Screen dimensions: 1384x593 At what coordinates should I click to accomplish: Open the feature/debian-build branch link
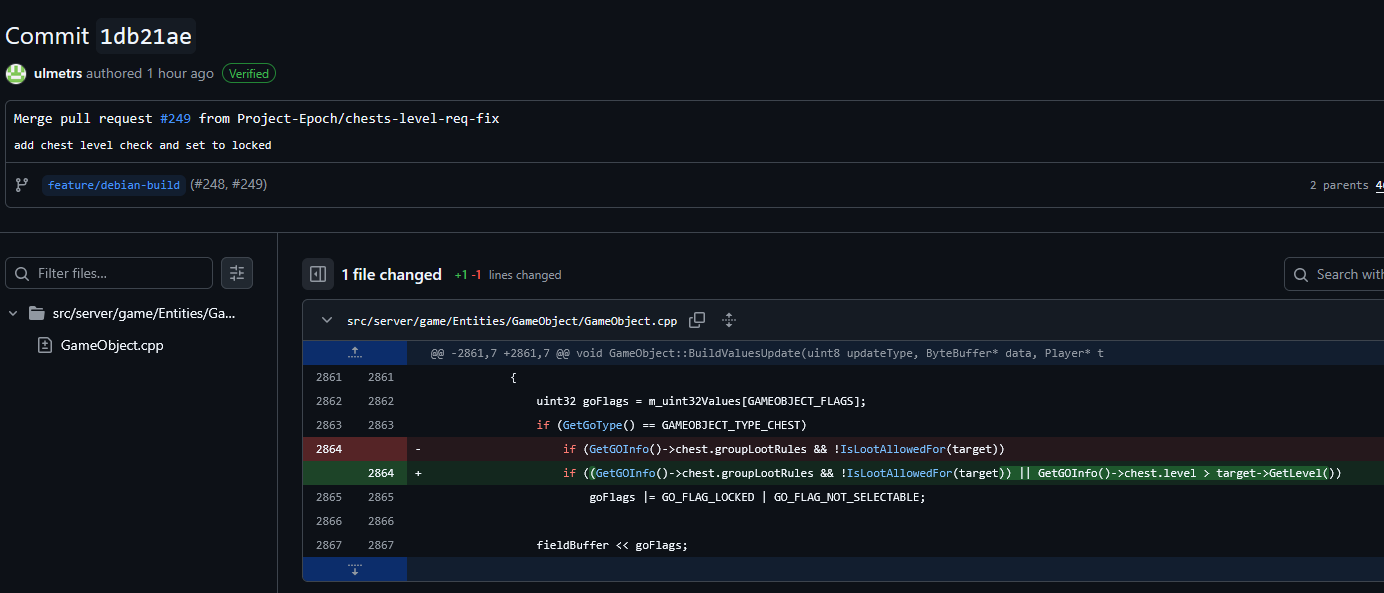pos(114,185)
